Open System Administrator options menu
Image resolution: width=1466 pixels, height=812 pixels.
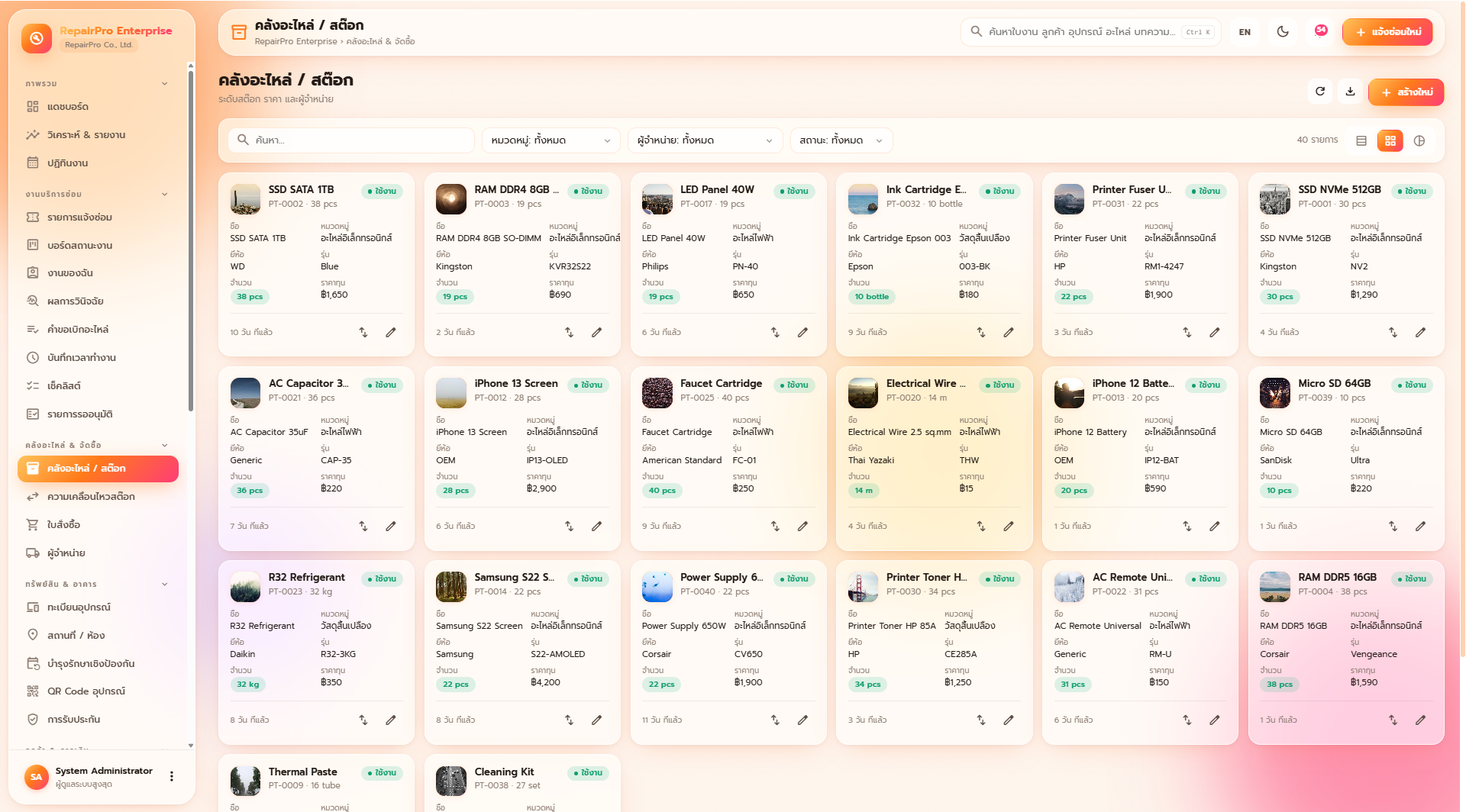point(172,777)
